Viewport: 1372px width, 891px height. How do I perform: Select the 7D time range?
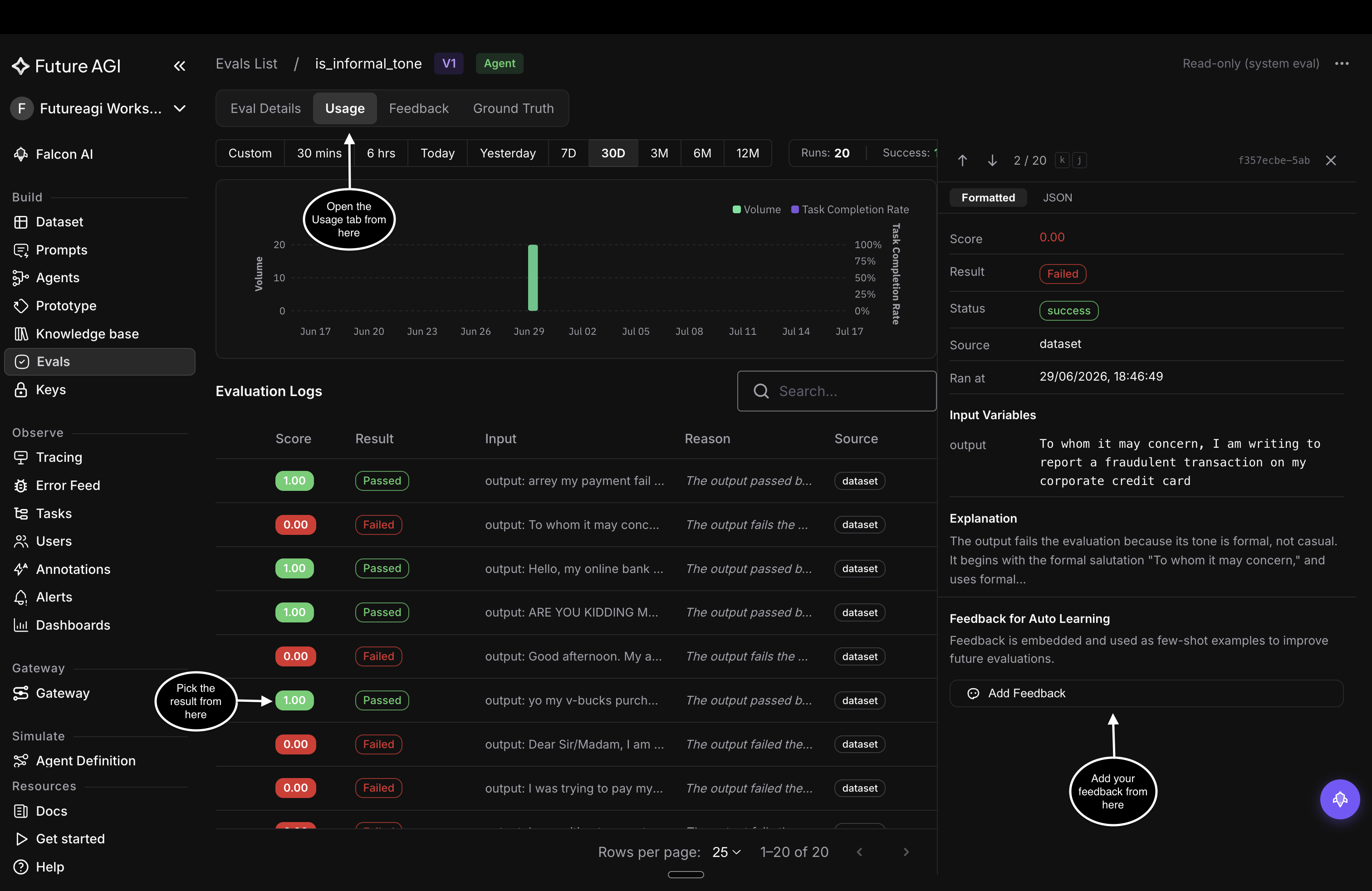[x=568, y=153]
